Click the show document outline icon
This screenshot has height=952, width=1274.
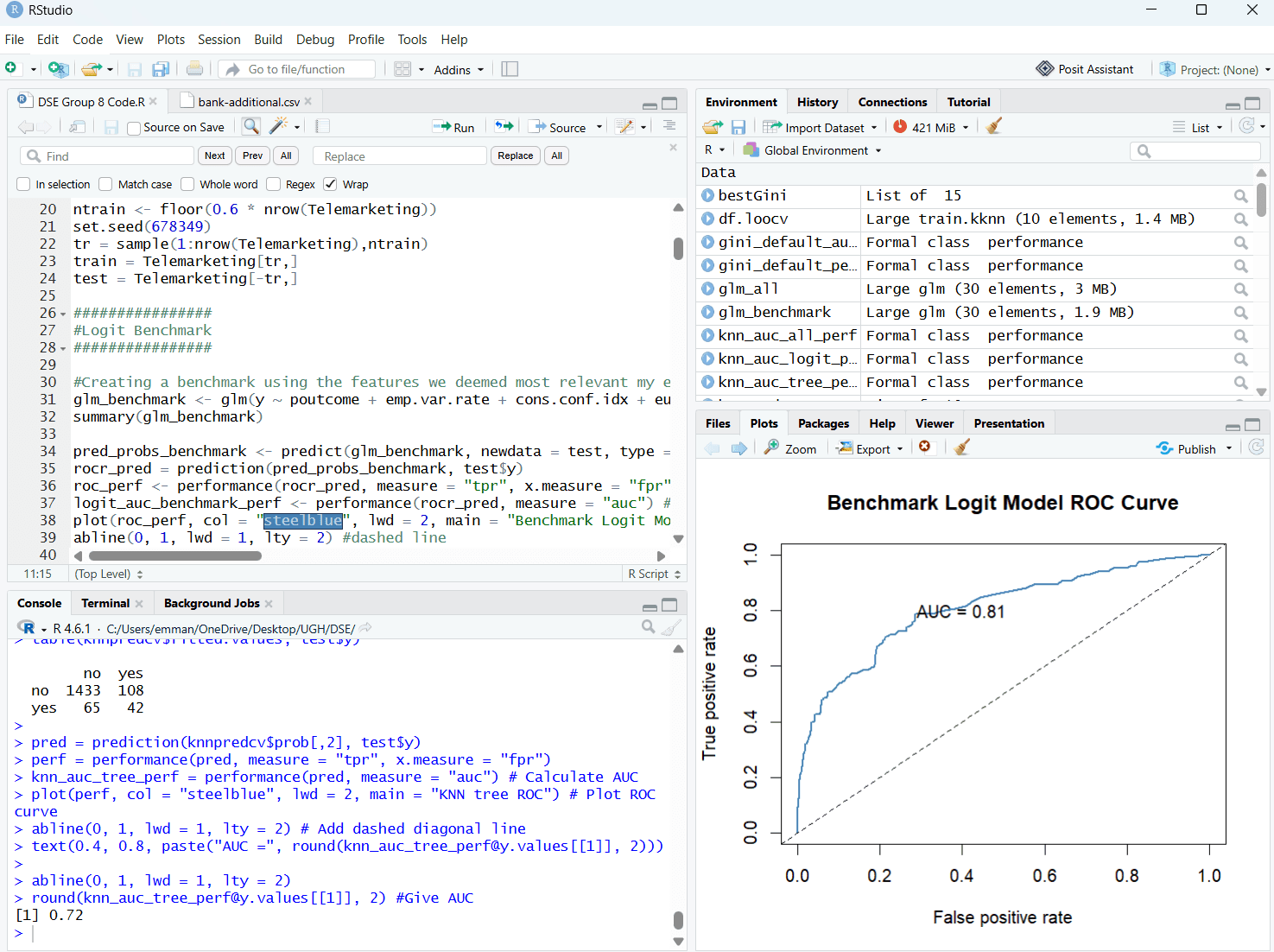point(669,126)
